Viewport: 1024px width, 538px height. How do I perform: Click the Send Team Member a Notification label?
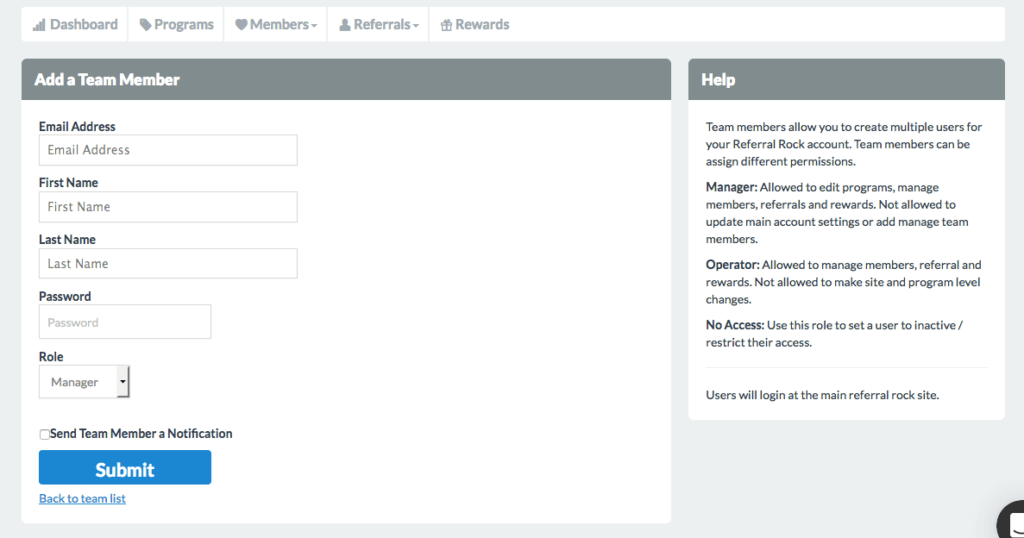[141, 434]
